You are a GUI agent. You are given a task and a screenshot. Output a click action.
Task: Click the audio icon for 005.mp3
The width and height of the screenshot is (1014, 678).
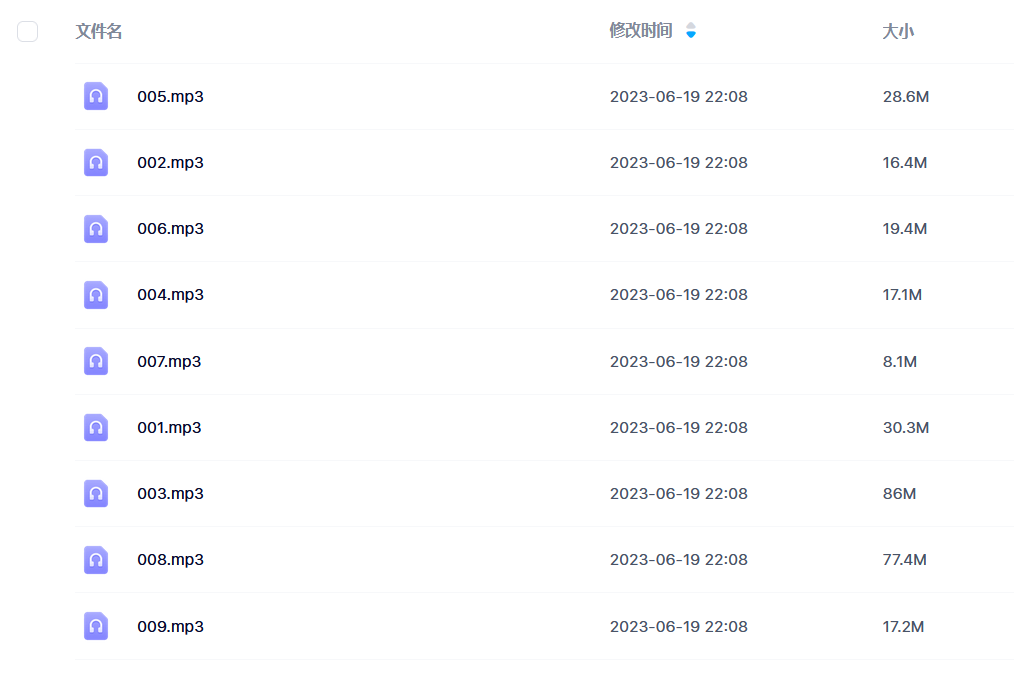pyautogui.click(x=96, y=96)
